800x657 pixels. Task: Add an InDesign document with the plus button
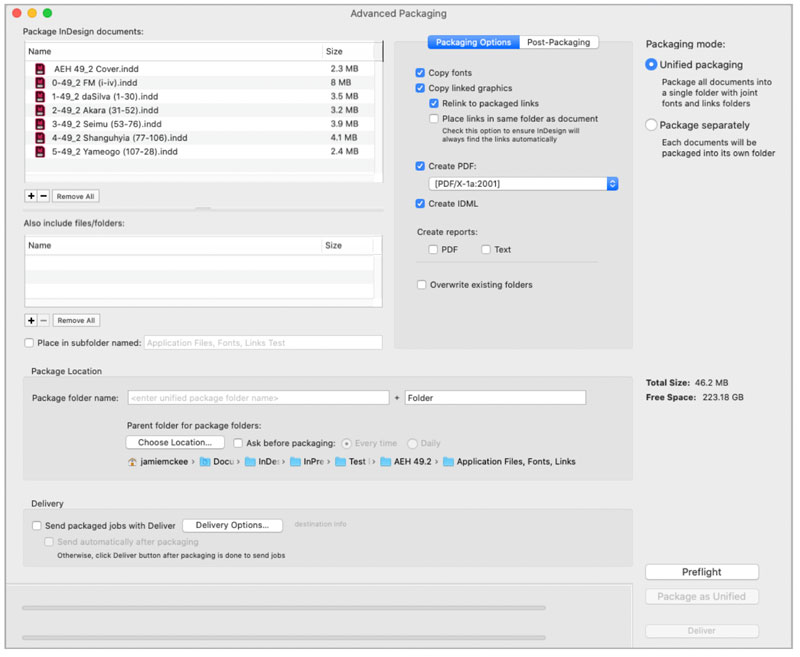click(x=31, y=196)
